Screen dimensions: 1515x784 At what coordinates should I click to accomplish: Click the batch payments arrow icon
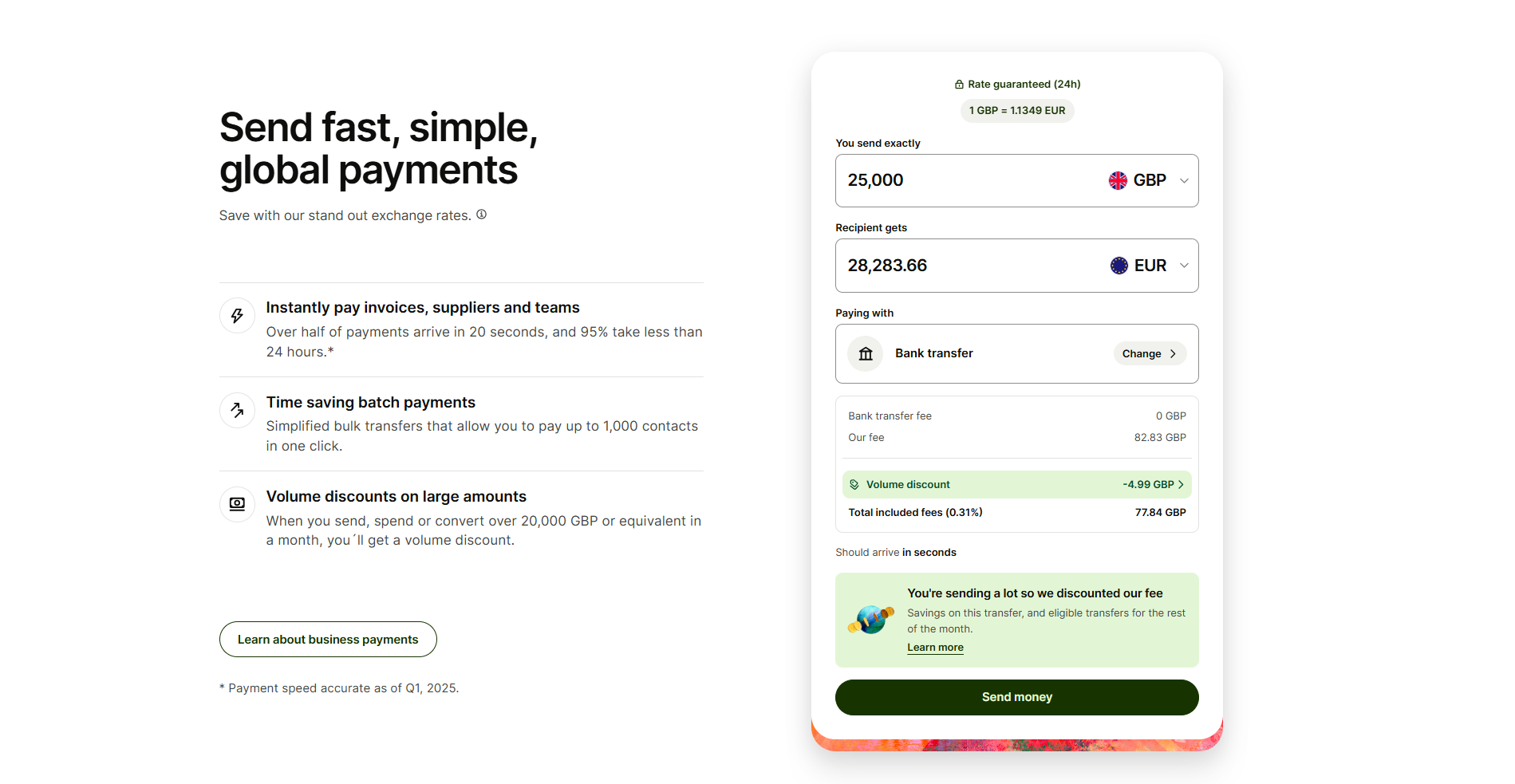237,410
